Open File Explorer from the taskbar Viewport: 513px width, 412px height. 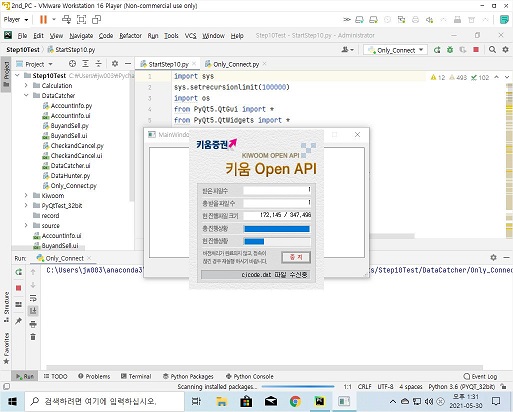point(221,401)
